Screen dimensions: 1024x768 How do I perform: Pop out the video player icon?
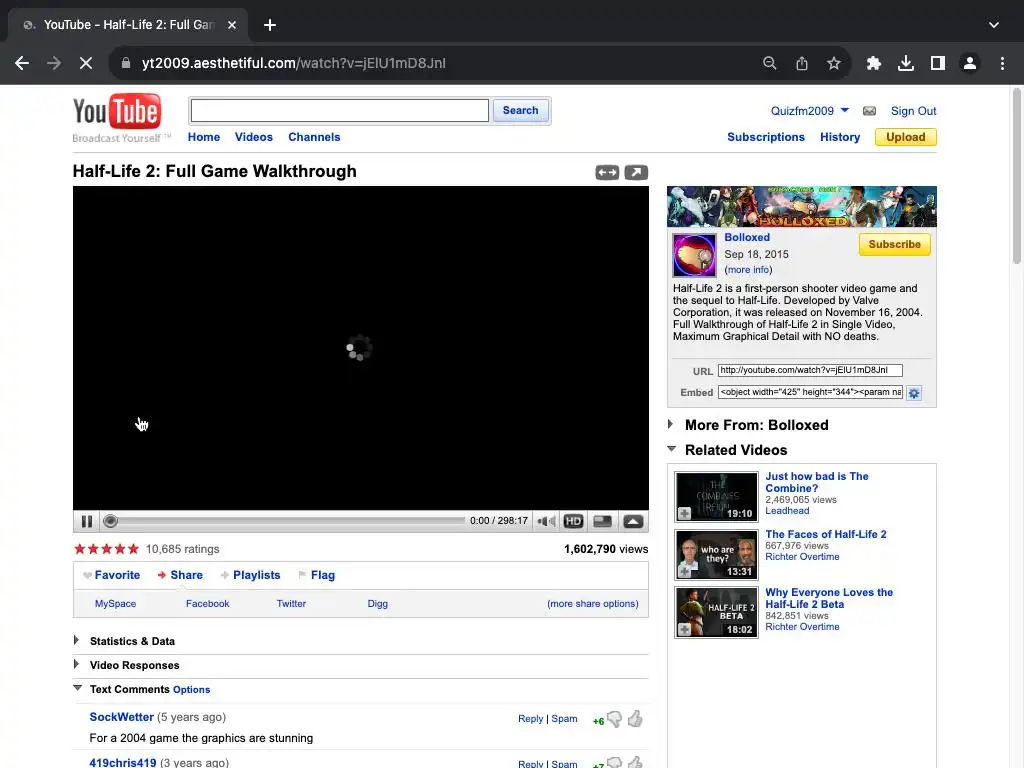point(636,172)
